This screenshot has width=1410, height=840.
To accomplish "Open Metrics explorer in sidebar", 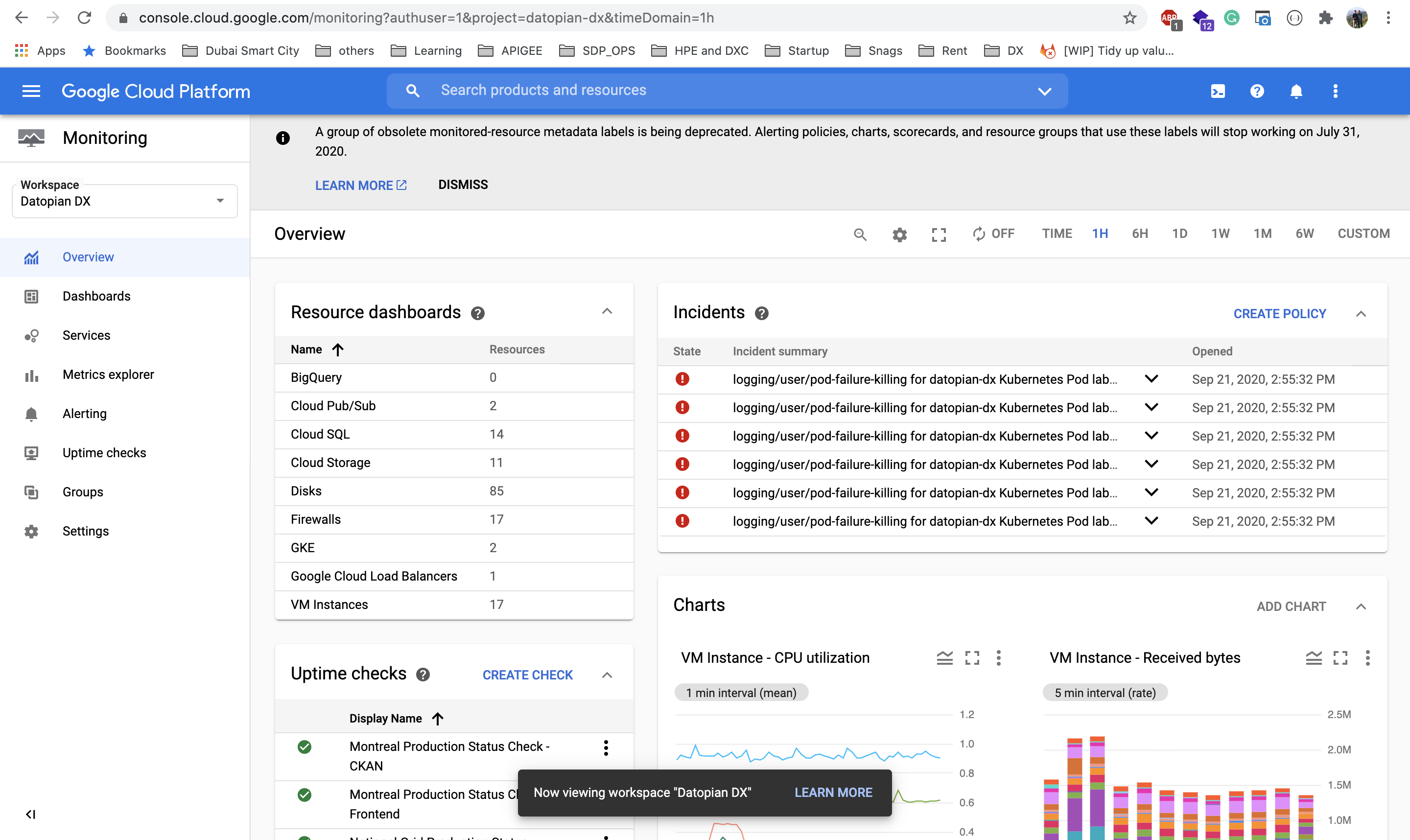I will (x=108, y=374).
